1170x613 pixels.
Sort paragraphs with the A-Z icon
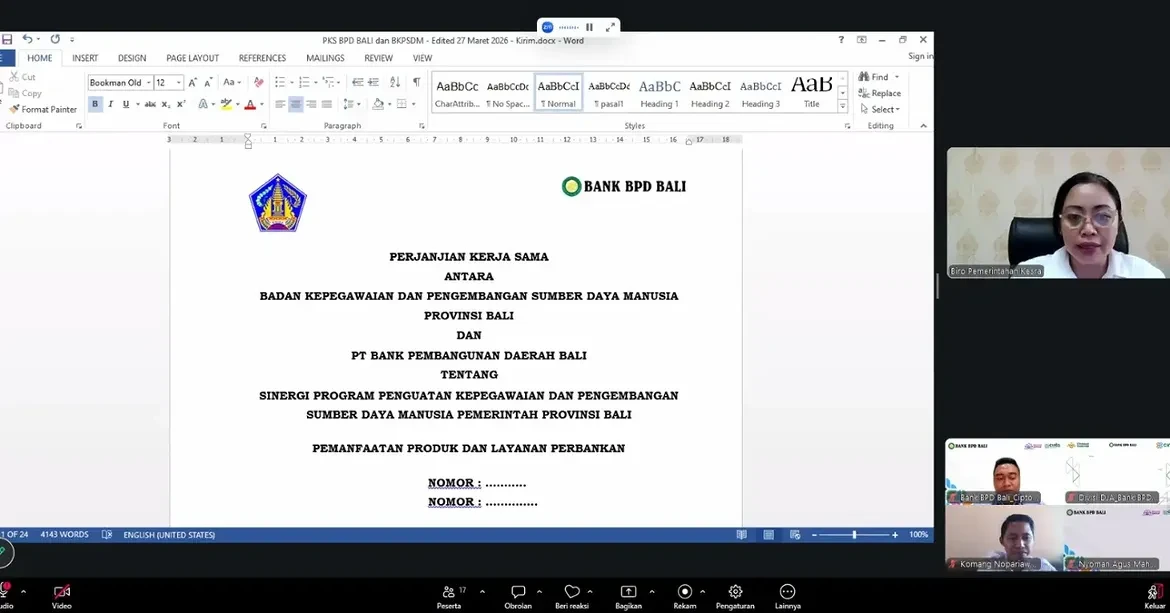click(395, 83)
